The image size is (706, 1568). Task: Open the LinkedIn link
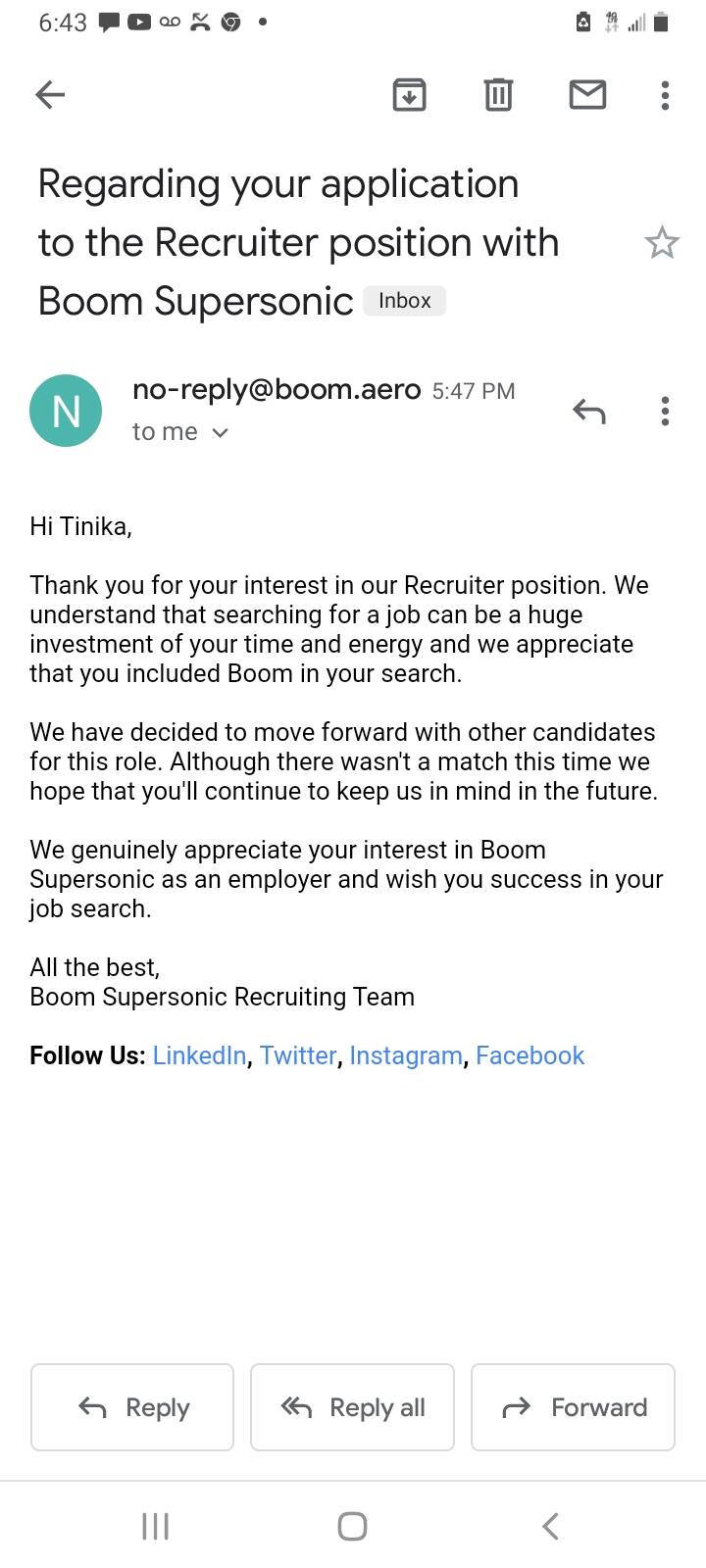[199, 1055]
